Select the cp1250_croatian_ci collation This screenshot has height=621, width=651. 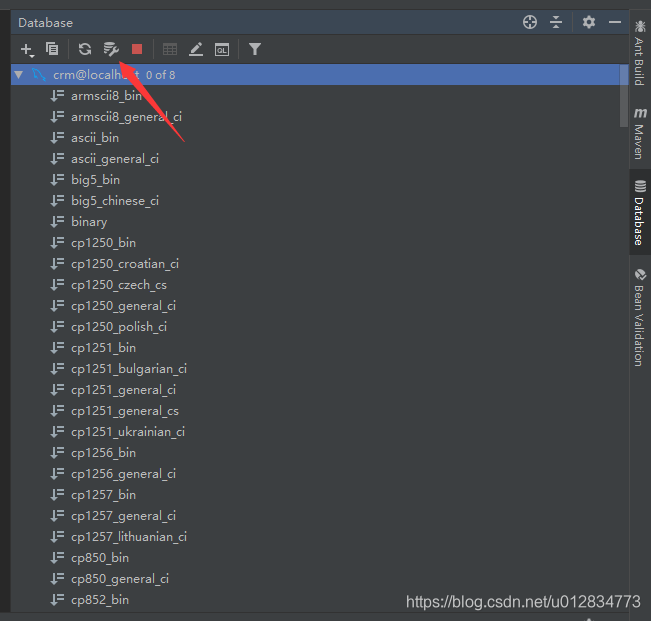(x=125, y=264)
